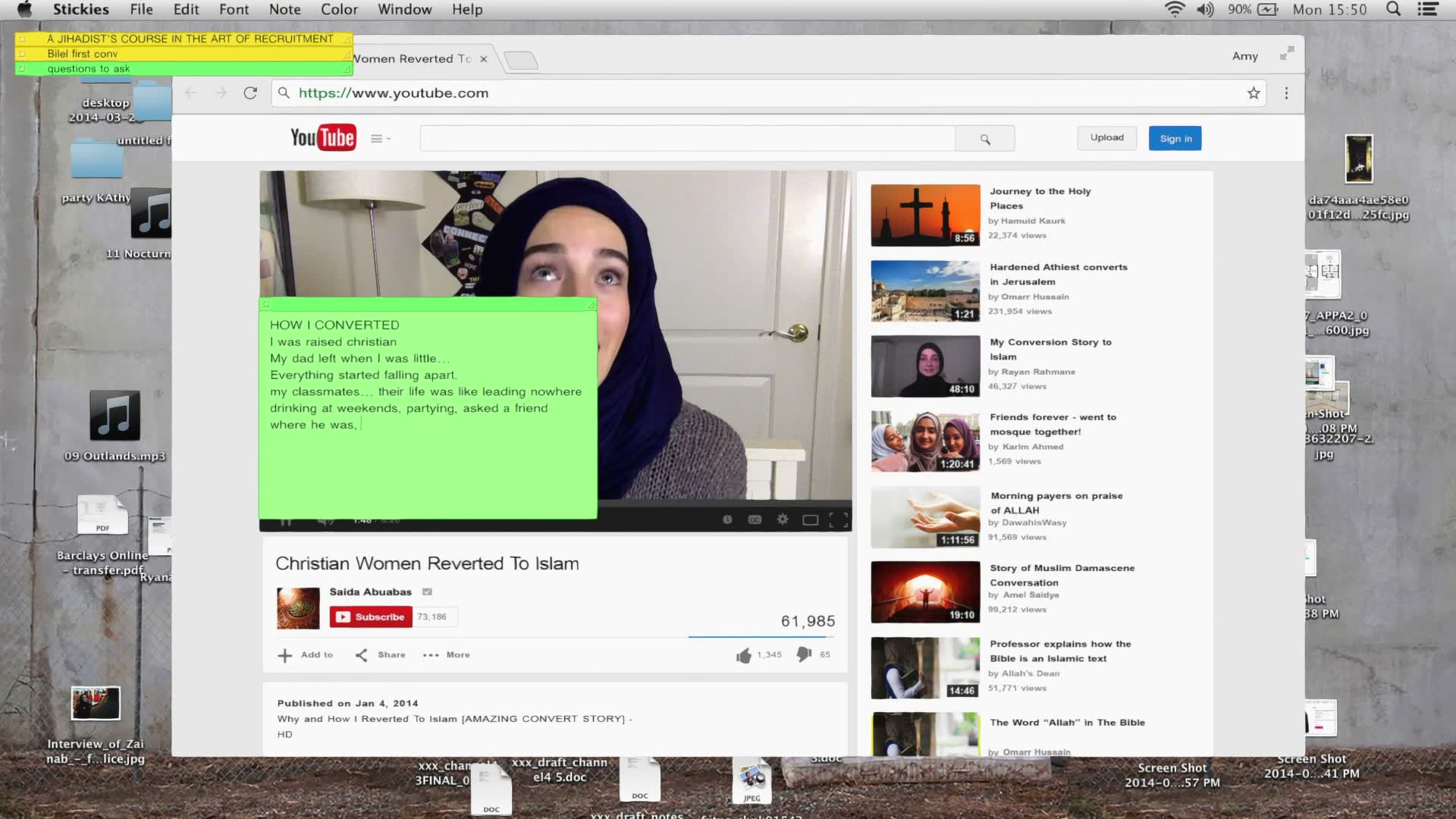Image resolution: width=1456 pixels, height=819 pixels.
Task: Open the Notification Center list icon
Action: tap(1428, 9)
